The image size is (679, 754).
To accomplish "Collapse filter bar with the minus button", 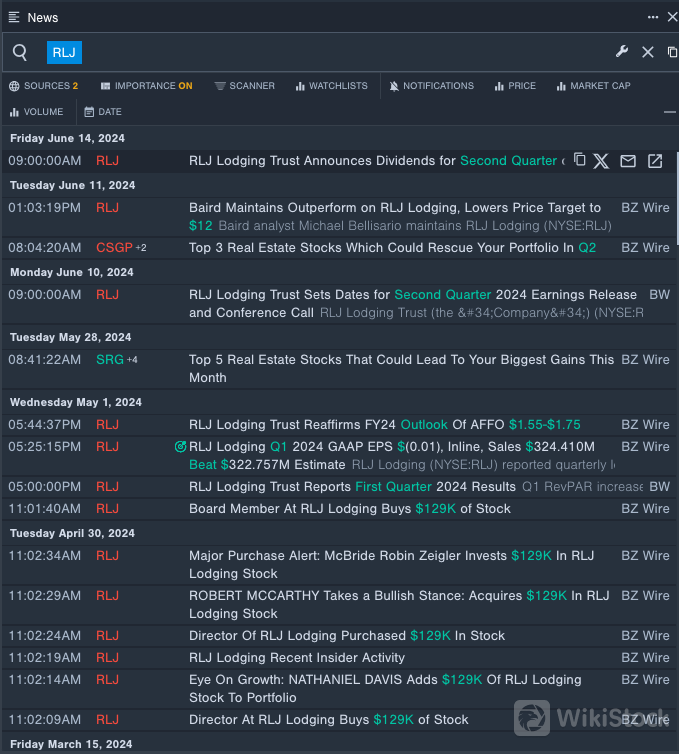I will coord(669,112).
